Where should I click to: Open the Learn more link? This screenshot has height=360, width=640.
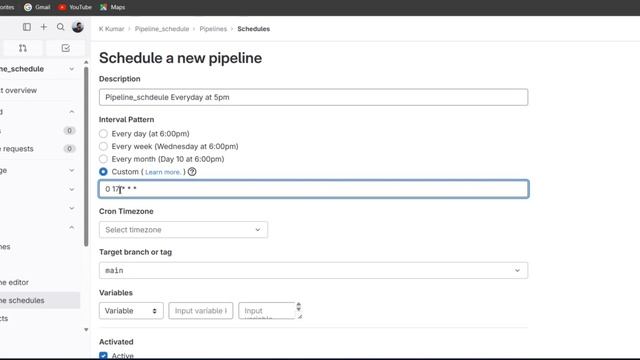coord(163,172)
